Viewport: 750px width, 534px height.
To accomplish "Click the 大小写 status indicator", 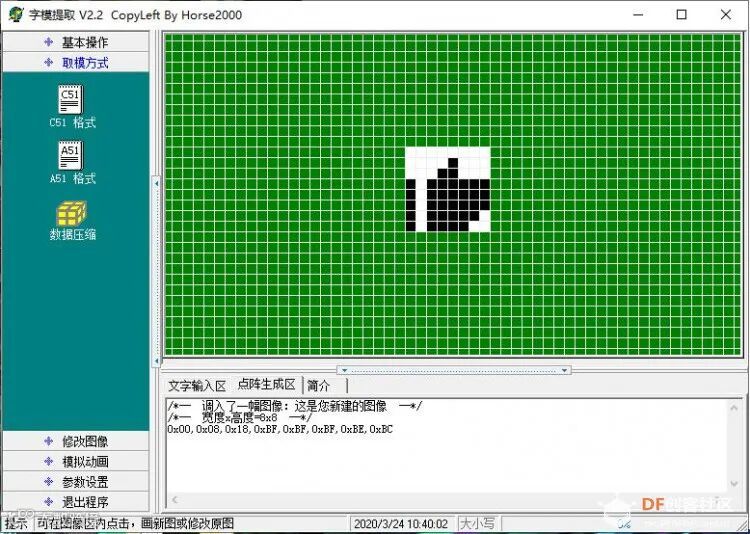I will 476,524.
